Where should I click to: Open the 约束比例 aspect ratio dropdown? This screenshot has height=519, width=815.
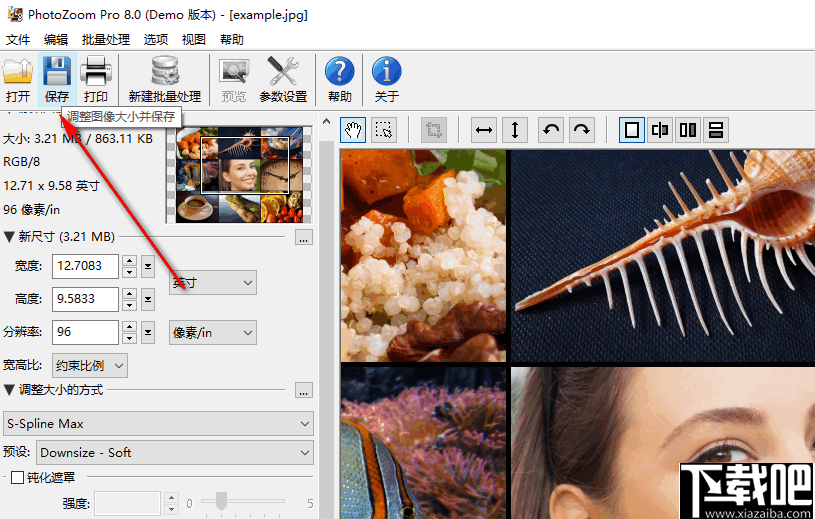click(90, 366)
